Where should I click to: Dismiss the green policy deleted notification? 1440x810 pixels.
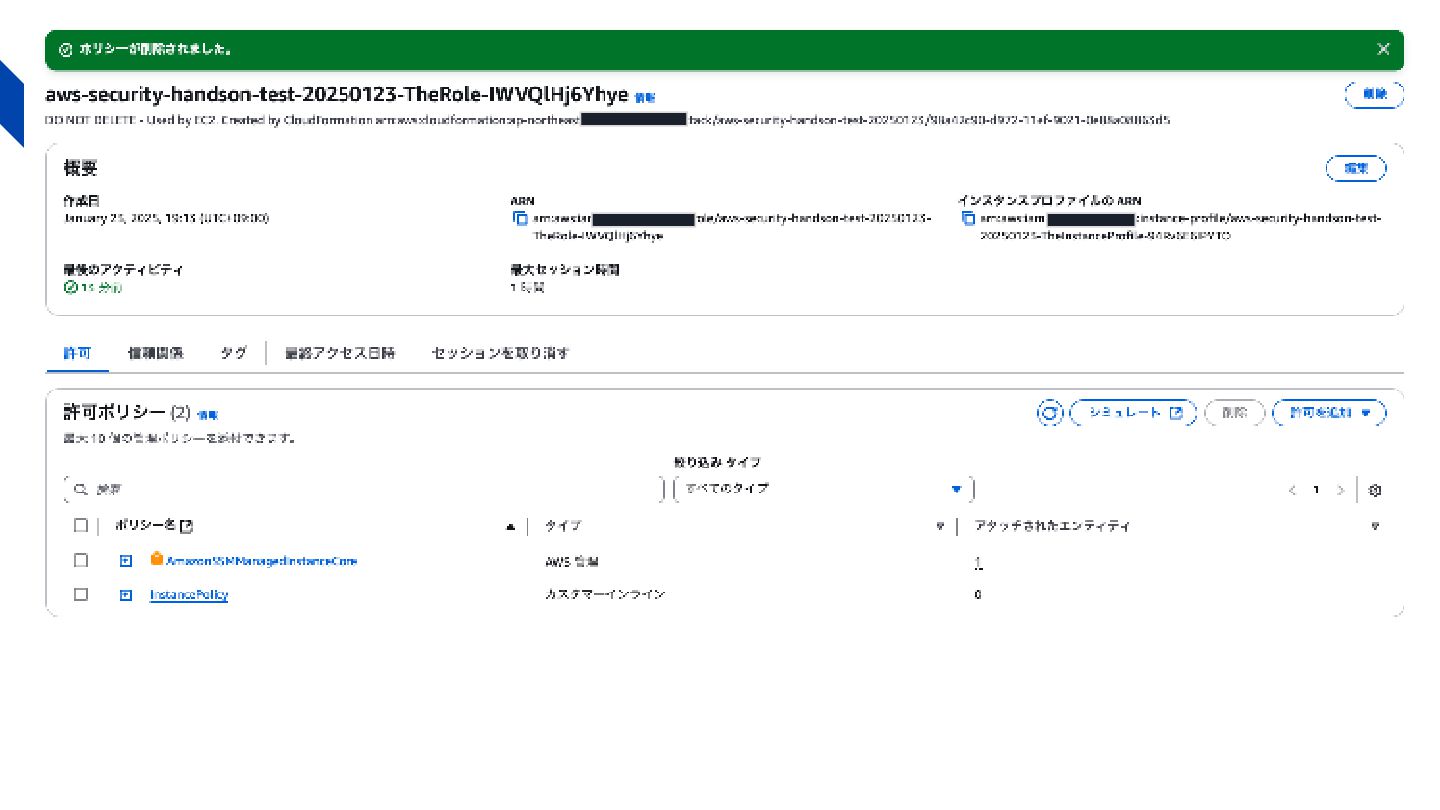(x=1383, y=49)
